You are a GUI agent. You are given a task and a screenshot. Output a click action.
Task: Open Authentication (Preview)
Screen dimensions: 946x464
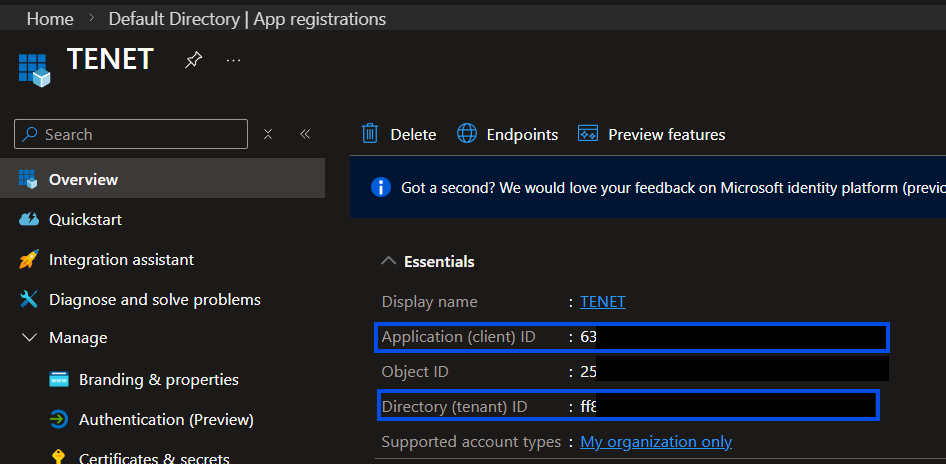coord(166,419)
